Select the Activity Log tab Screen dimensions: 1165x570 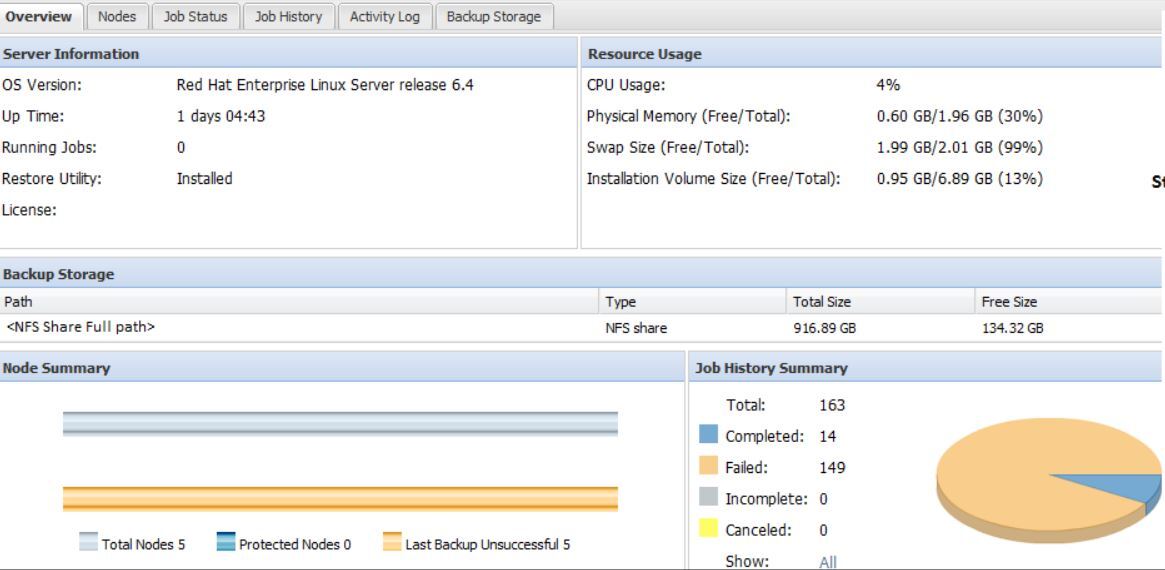(x=385, y=16)
